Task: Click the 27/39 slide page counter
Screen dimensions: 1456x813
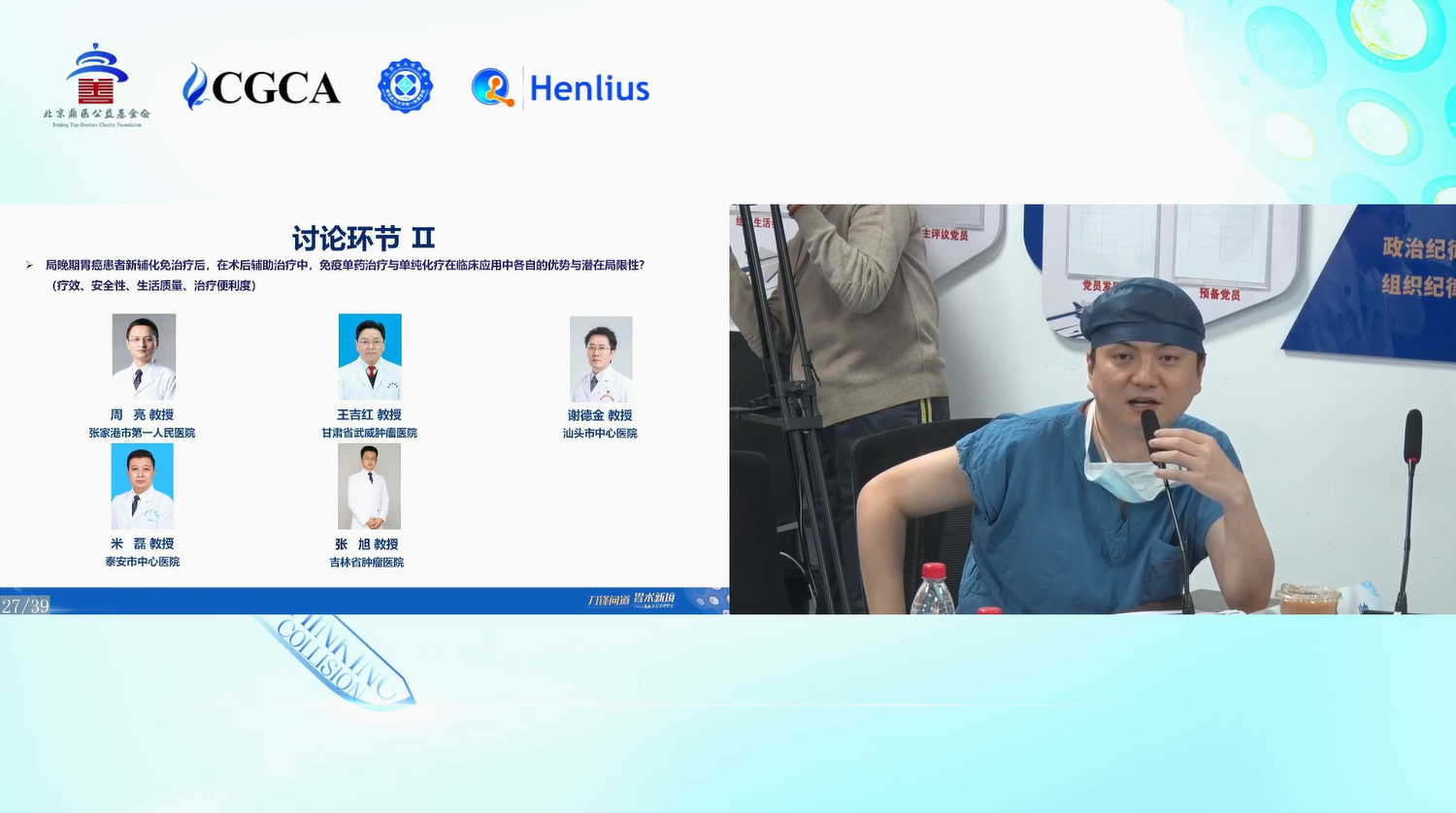Action: tap(25, 606)
